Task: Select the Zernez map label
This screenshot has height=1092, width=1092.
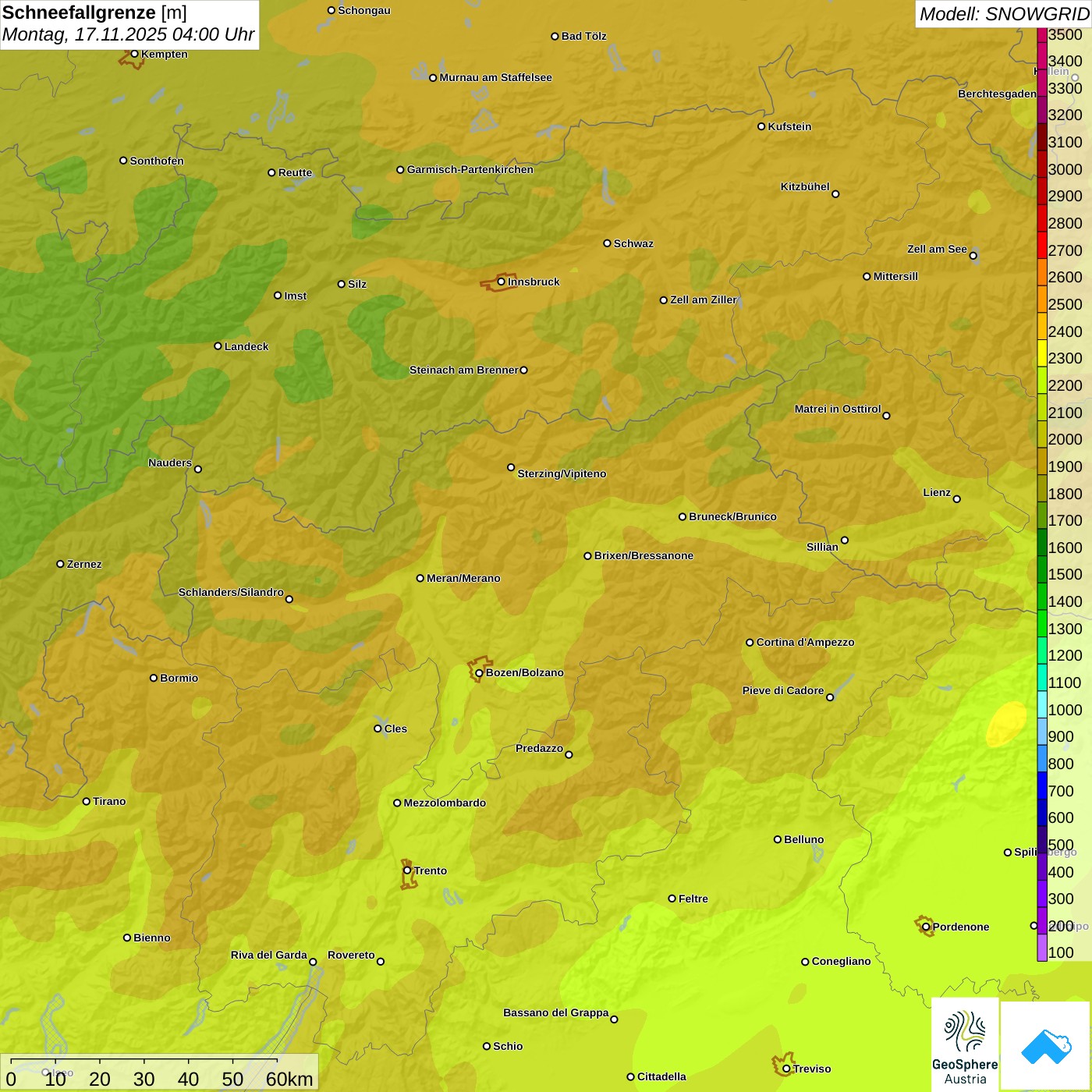Action: (84, 564)
